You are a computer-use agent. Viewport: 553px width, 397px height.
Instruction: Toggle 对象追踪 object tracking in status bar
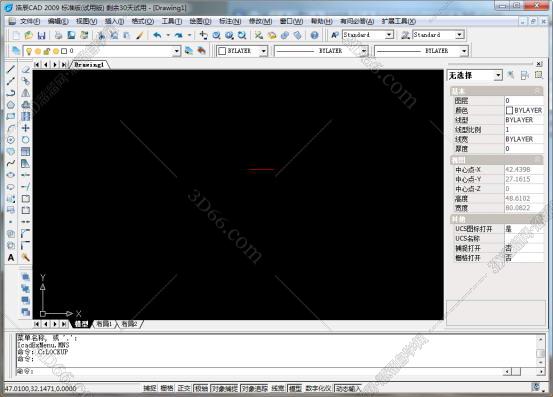pos(255,388)
